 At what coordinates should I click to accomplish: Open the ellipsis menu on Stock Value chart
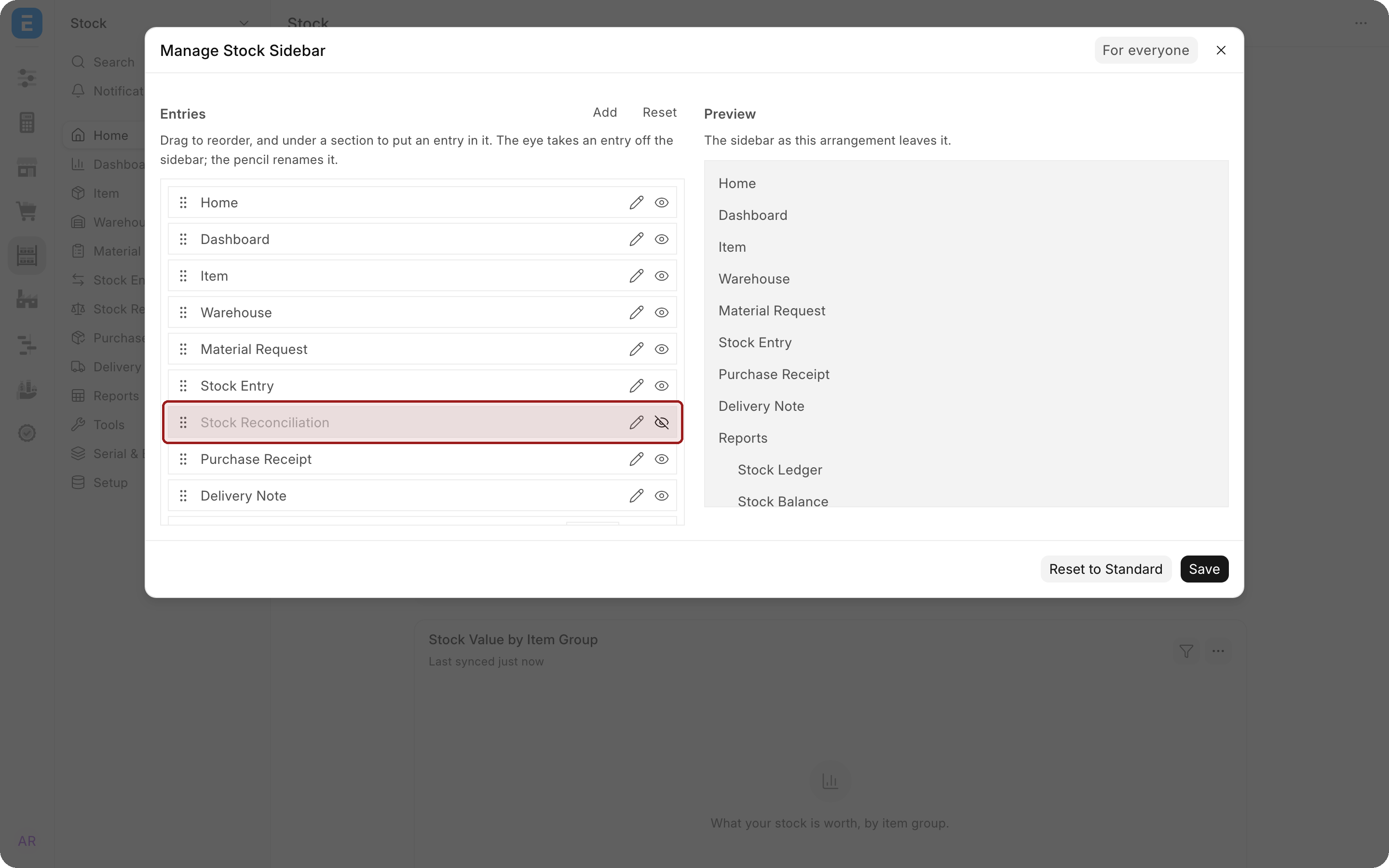pyautogui.click(x=1218, y=651)
